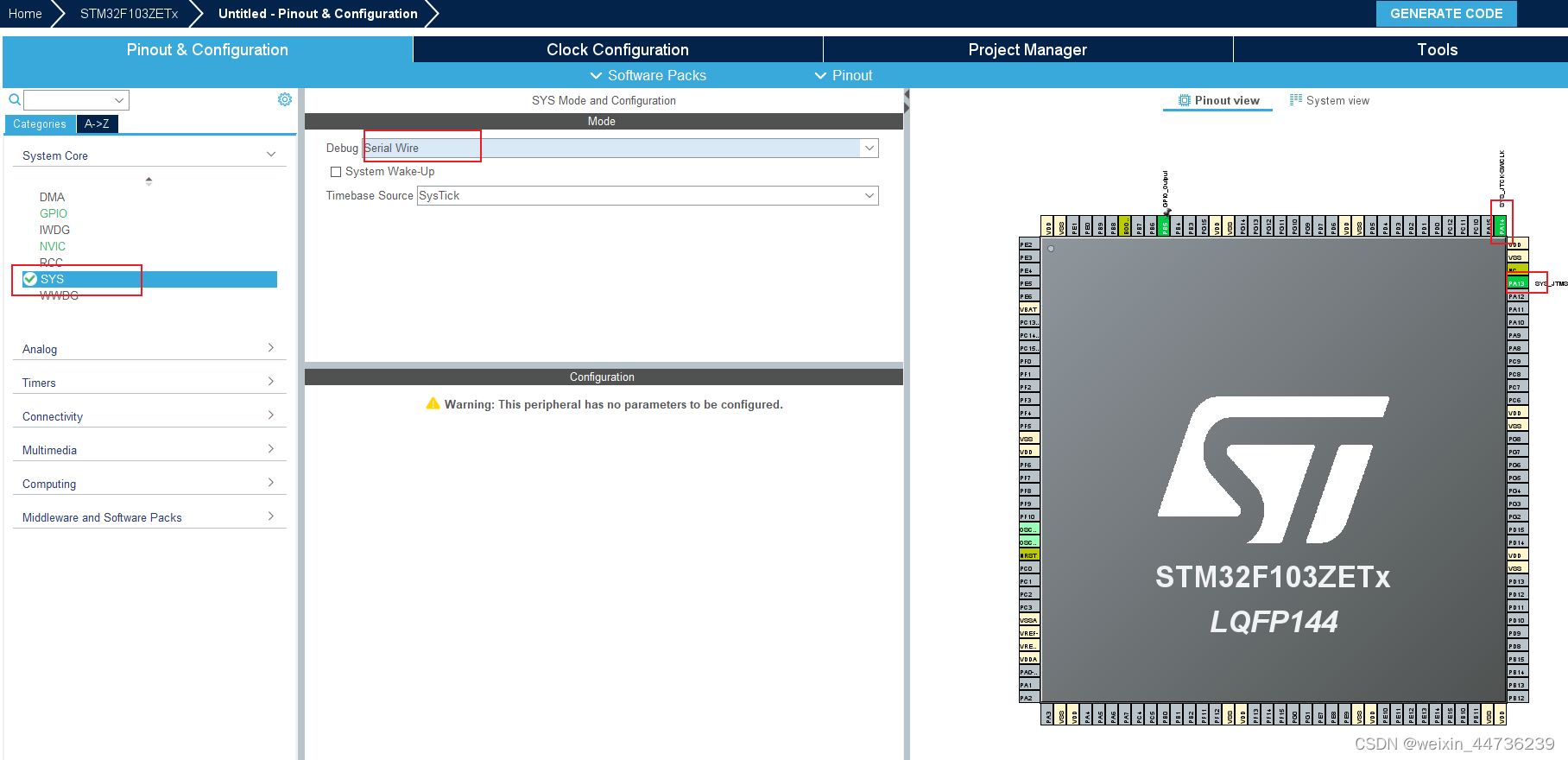Switch to Project Manager tab
The image size is (1568, 760).
click(1027, 49)
